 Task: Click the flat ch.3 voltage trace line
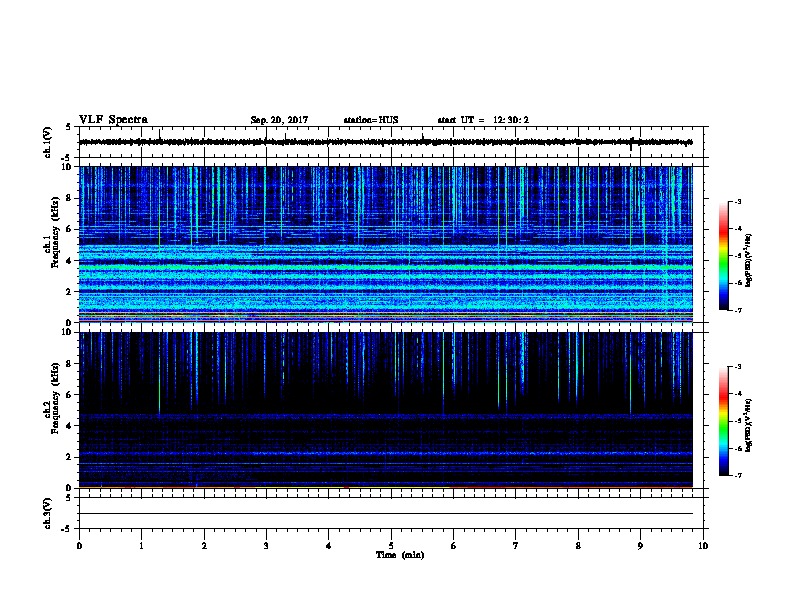tap(386, 514)
